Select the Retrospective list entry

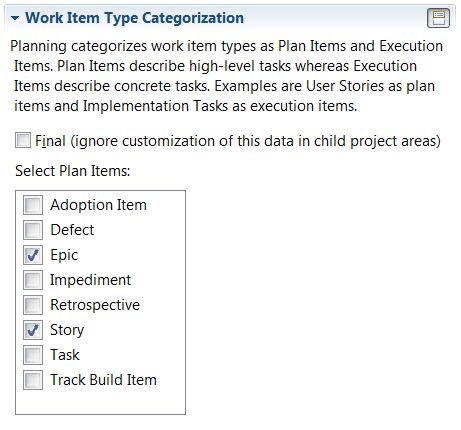tap(95, 305)
